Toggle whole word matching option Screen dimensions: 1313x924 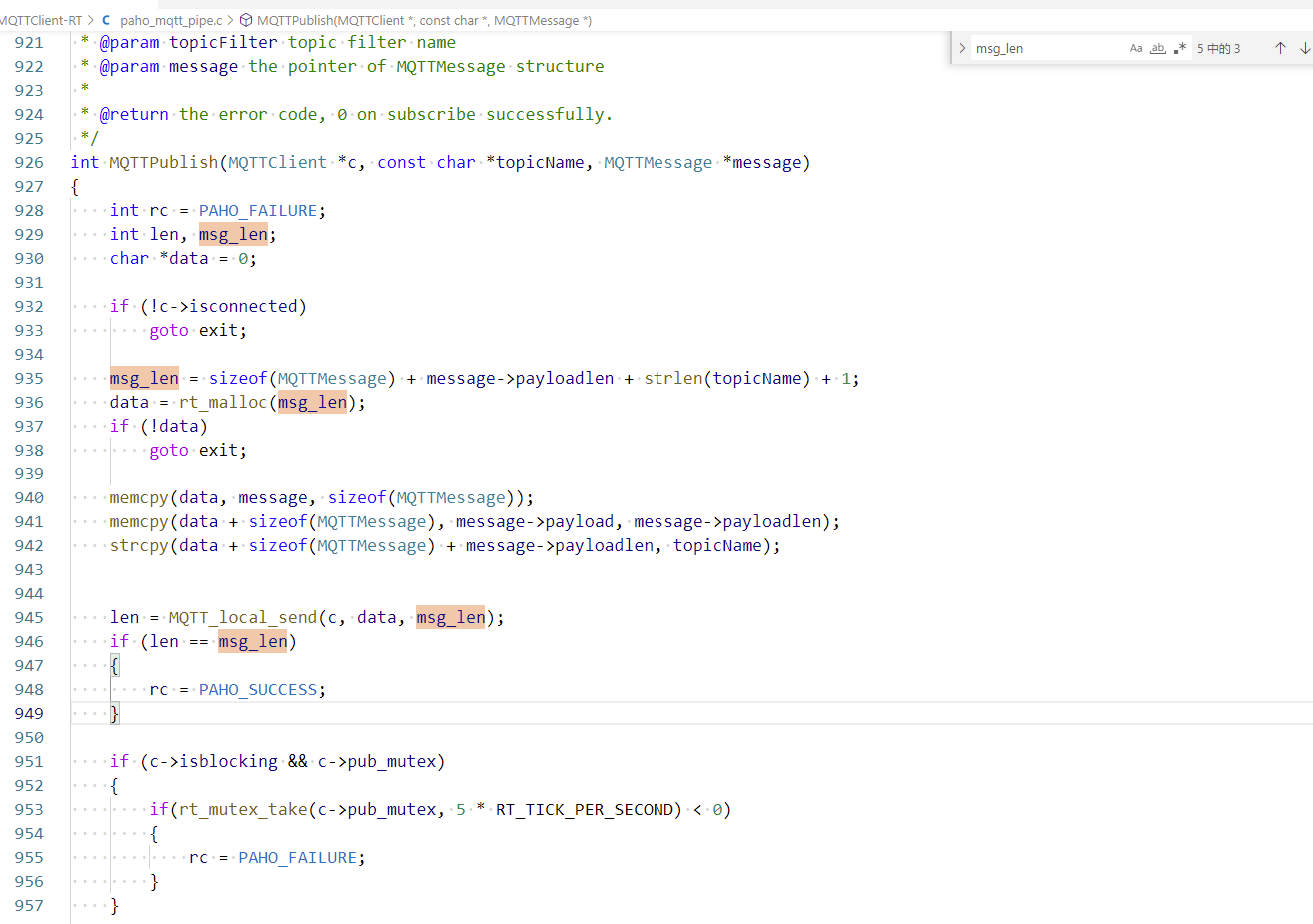point(1157,47)
